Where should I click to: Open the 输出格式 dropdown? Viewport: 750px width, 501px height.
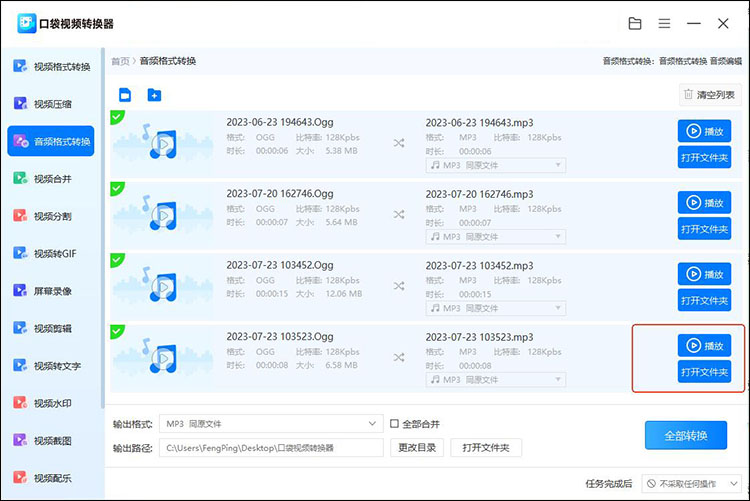271,423
